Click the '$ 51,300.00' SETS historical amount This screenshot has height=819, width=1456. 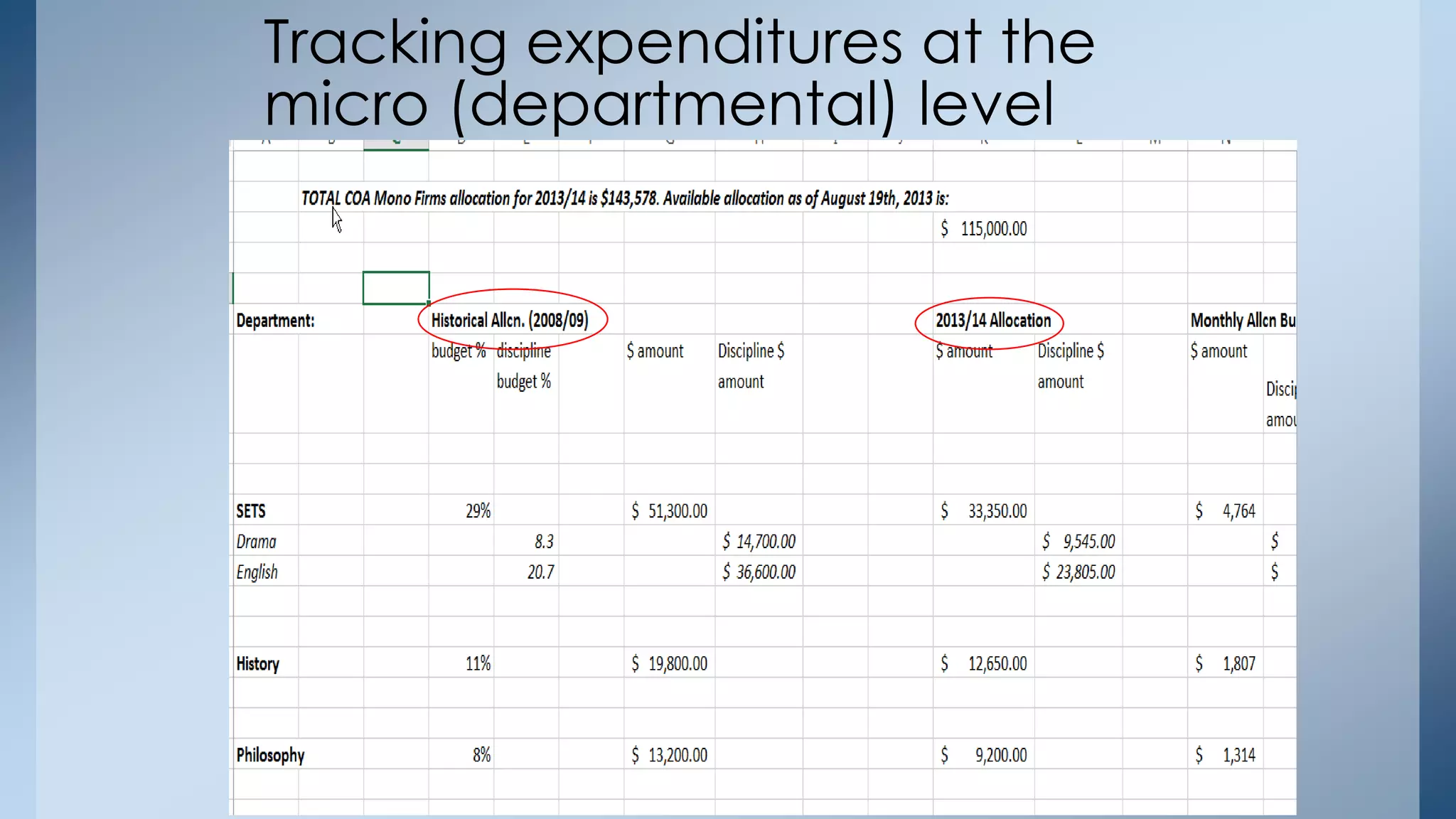[670, 511]
